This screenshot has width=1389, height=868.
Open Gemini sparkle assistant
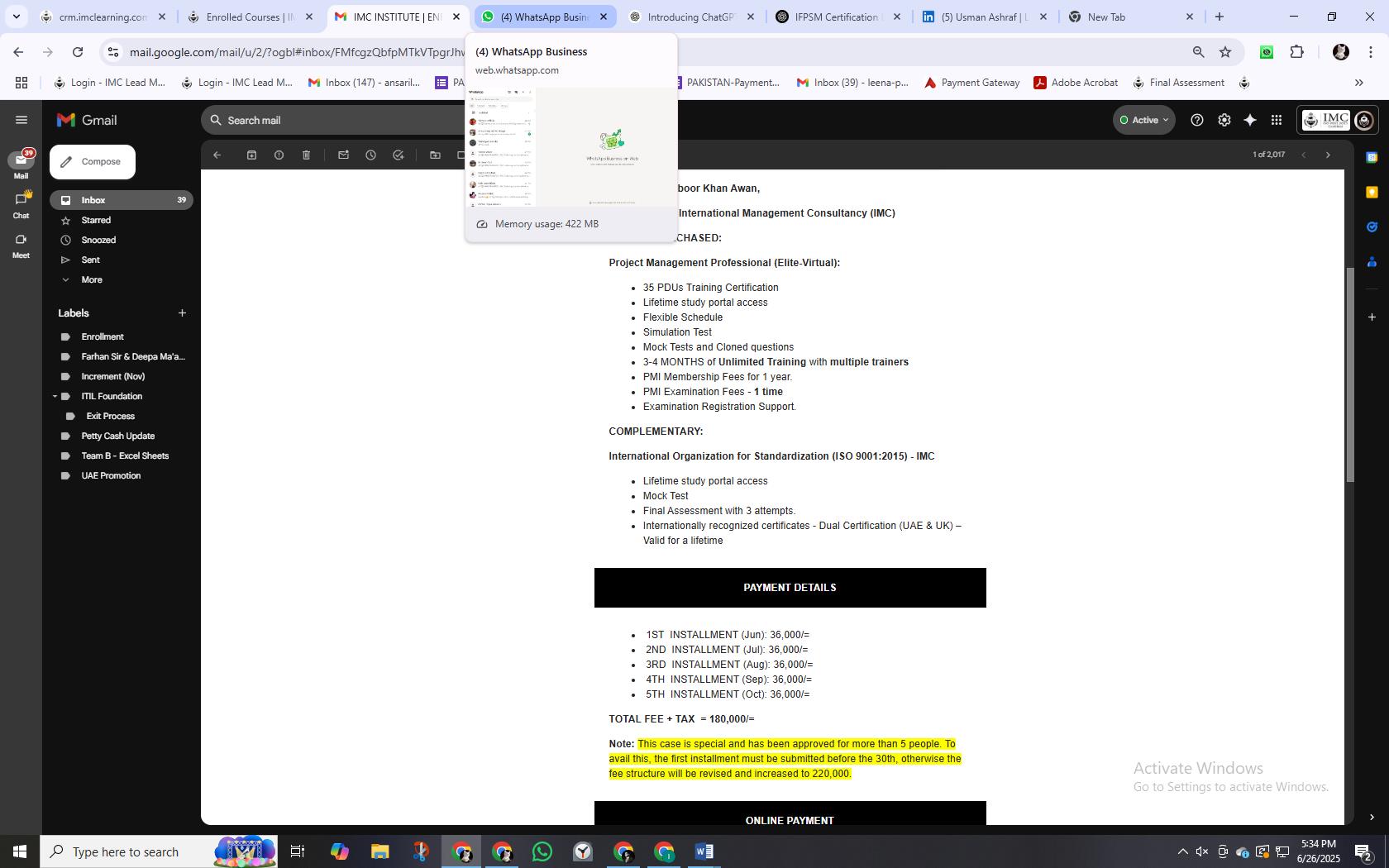coord(1250,120)
